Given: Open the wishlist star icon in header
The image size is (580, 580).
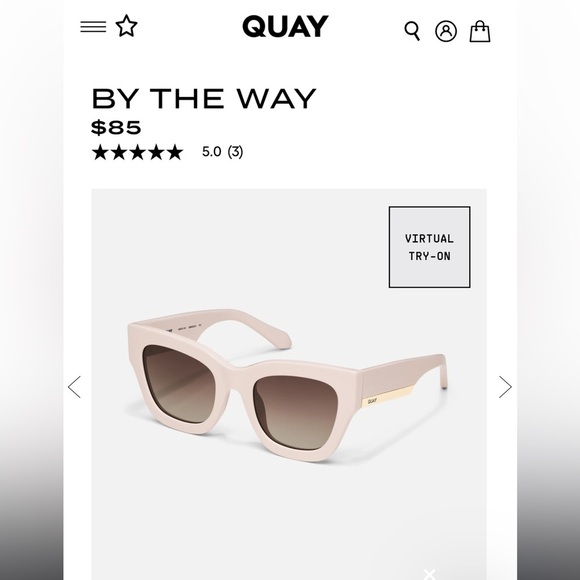Looking at the screenshot, I should (x=127, y=26).
